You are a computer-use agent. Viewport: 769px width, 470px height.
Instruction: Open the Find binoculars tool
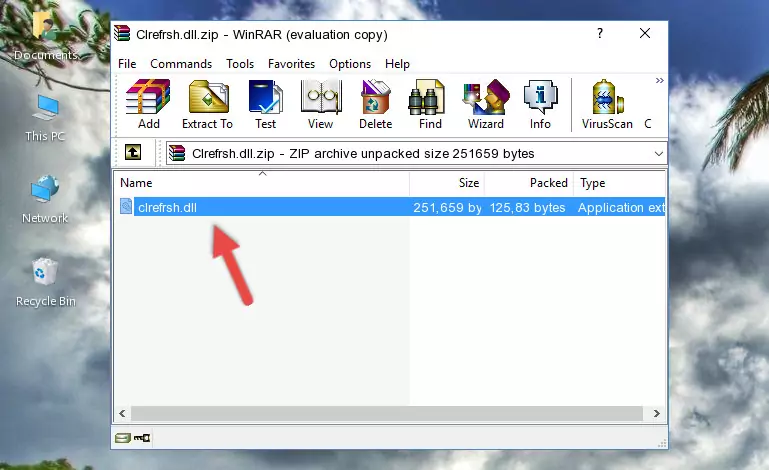coord(430,104)
